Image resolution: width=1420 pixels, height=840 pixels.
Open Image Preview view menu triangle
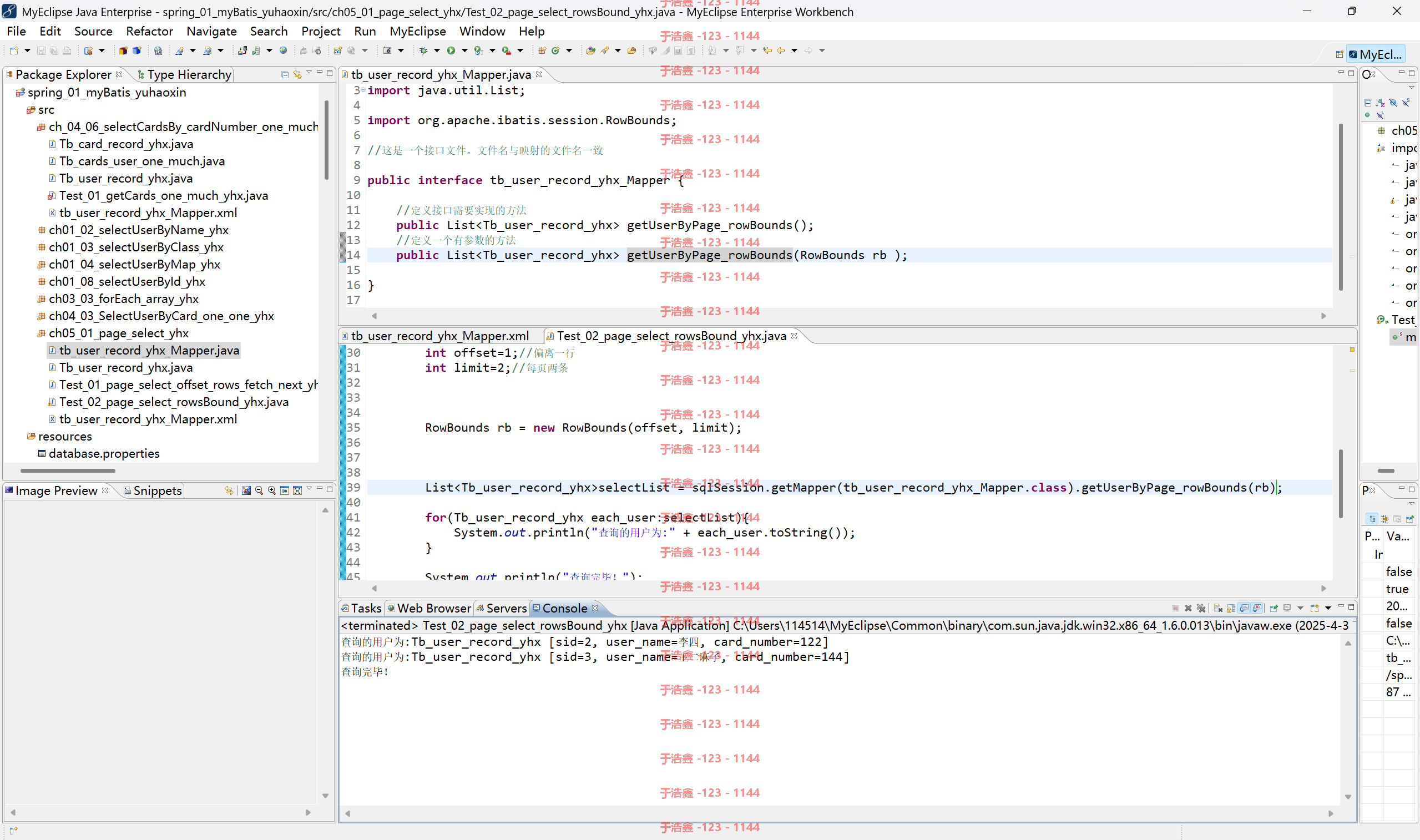(310, 488)
